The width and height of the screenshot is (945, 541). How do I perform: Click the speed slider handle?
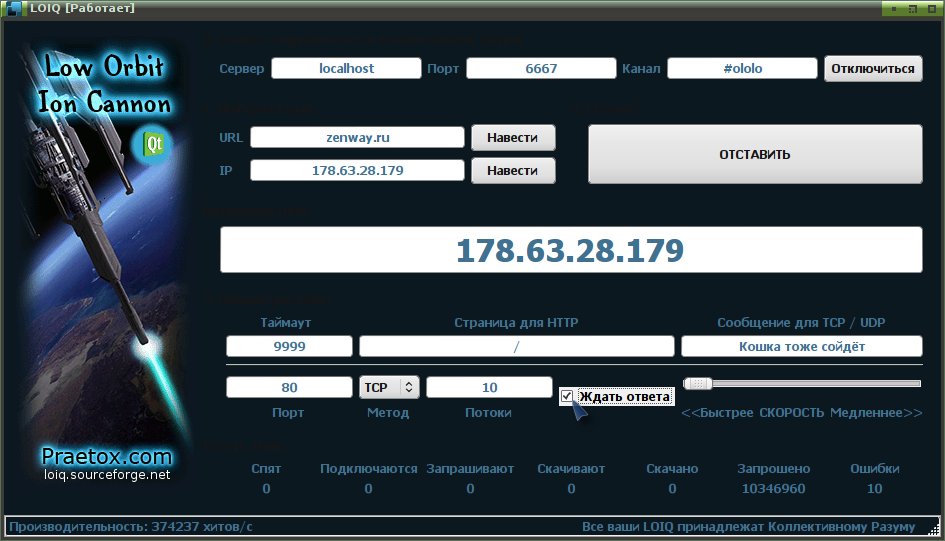coord(698,383)
